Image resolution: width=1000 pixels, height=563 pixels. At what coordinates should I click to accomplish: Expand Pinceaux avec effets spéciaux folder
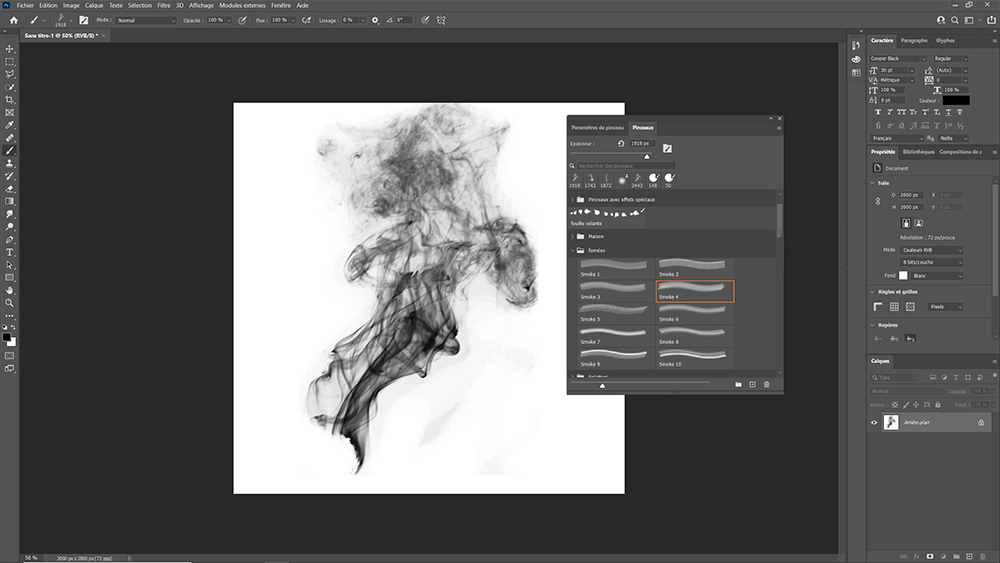tap(573, 200)
